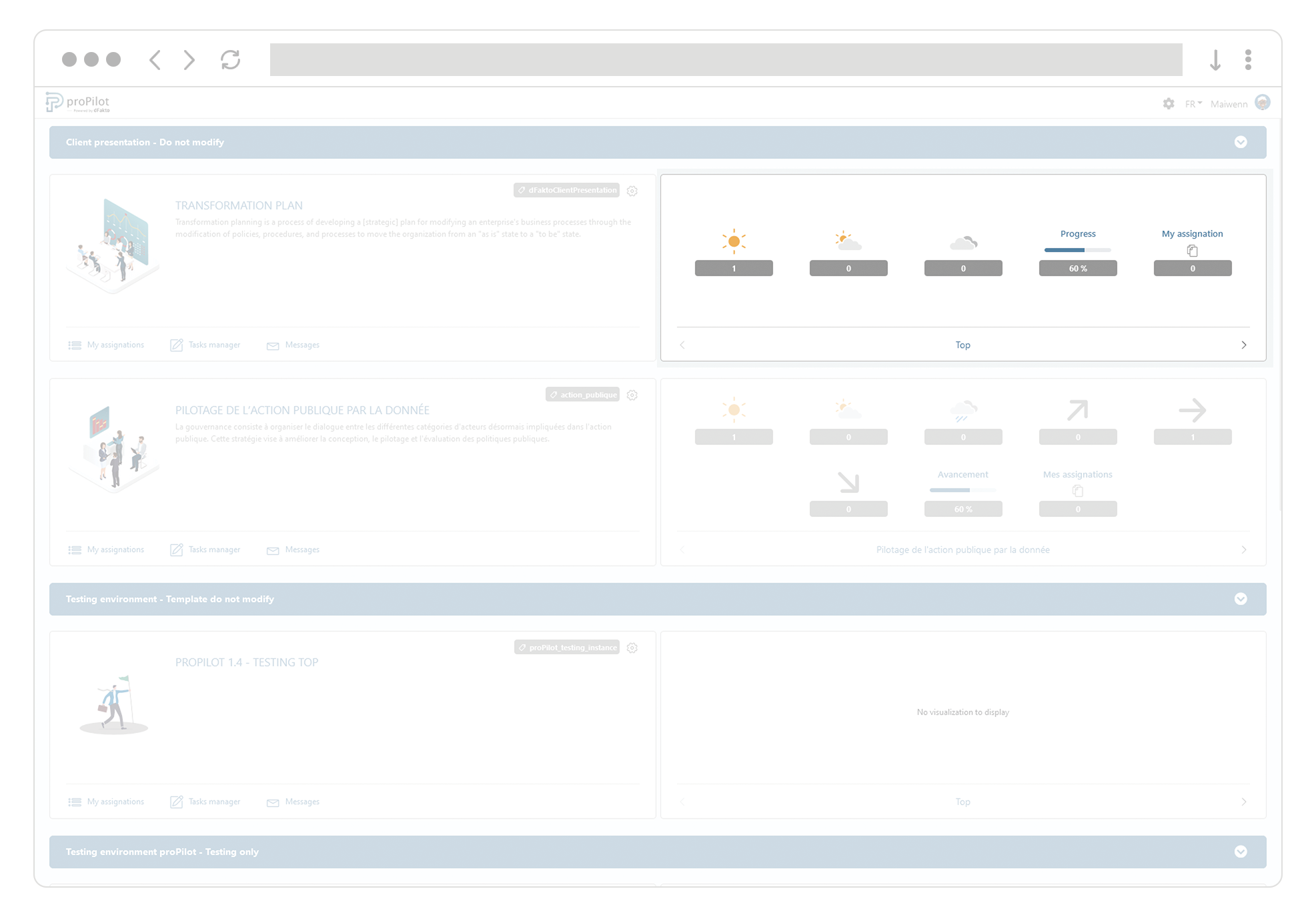Open the proPilot testing instance settings gear
The image size is (1316, 923).
pyautogui.click(x=632, y=648)
